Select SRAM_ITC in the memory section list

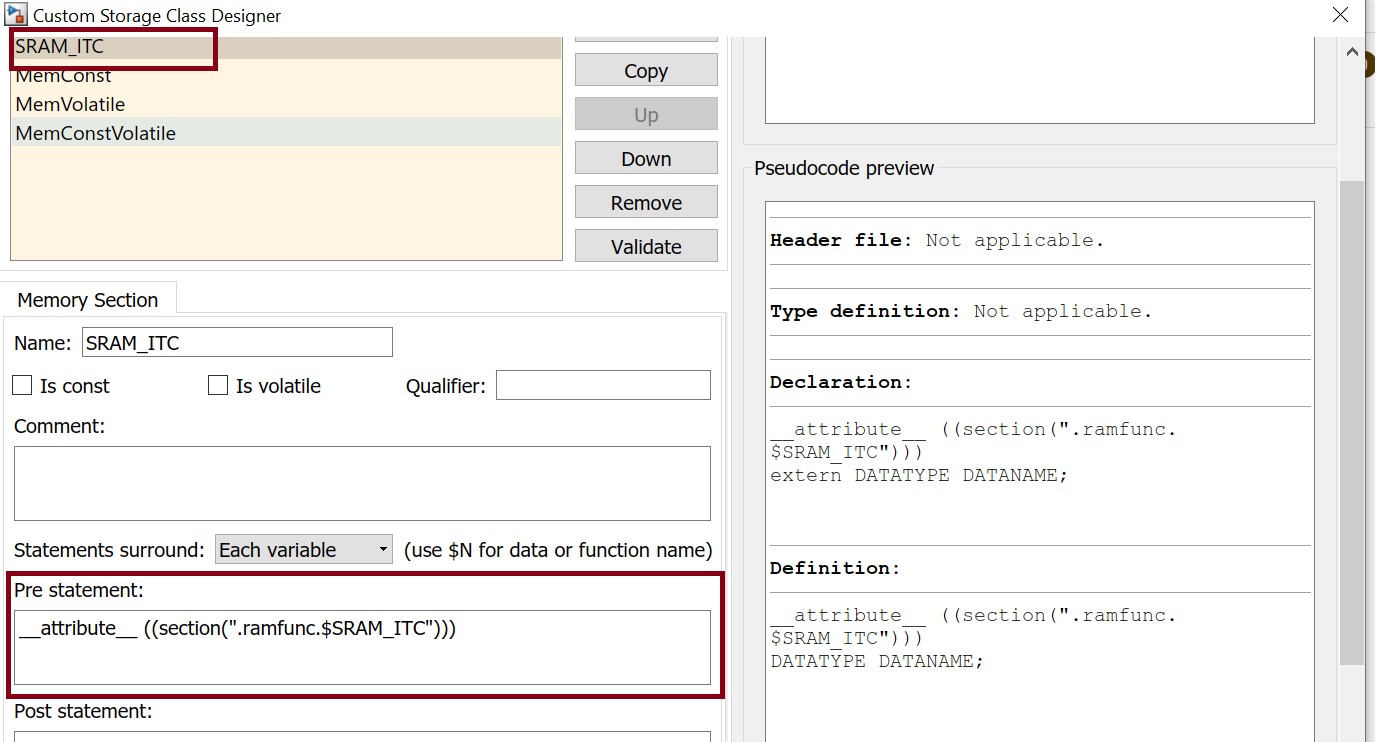60,47
